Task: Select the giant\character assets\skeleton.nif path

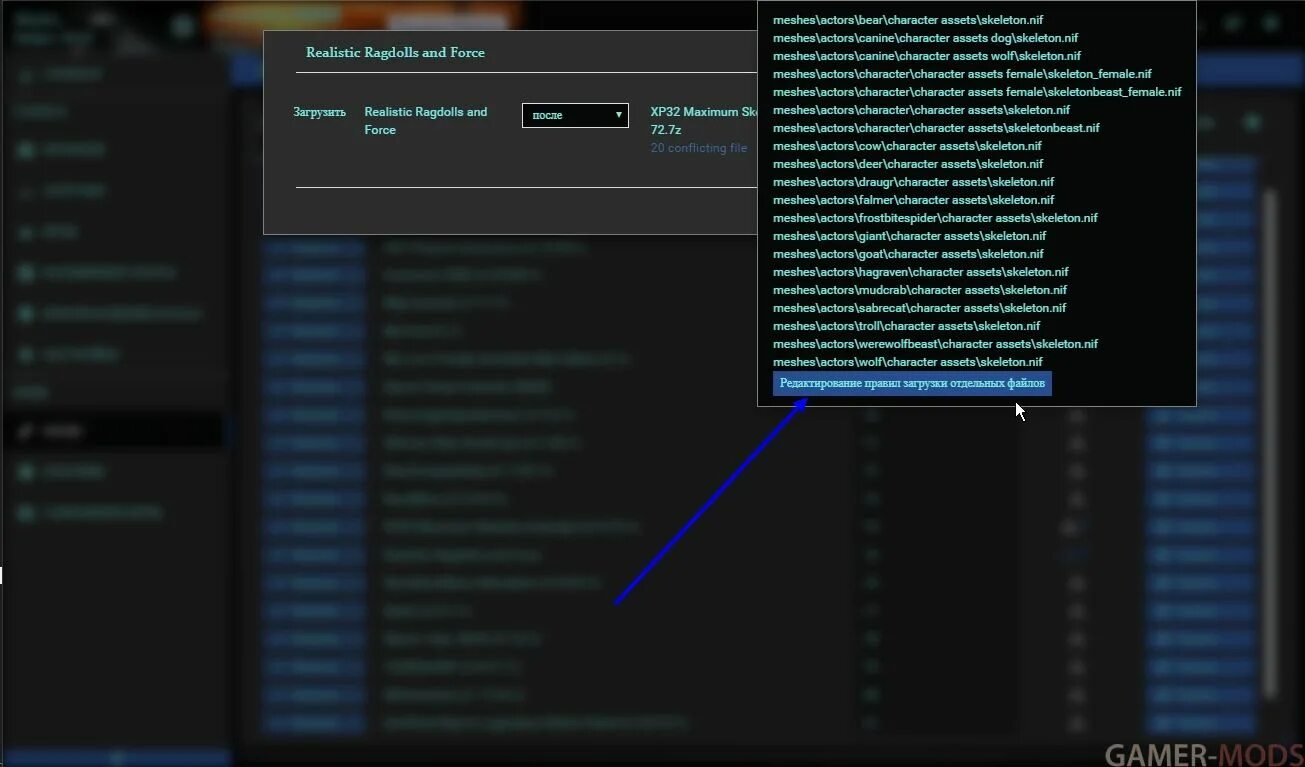Action: tap(909, 236)
